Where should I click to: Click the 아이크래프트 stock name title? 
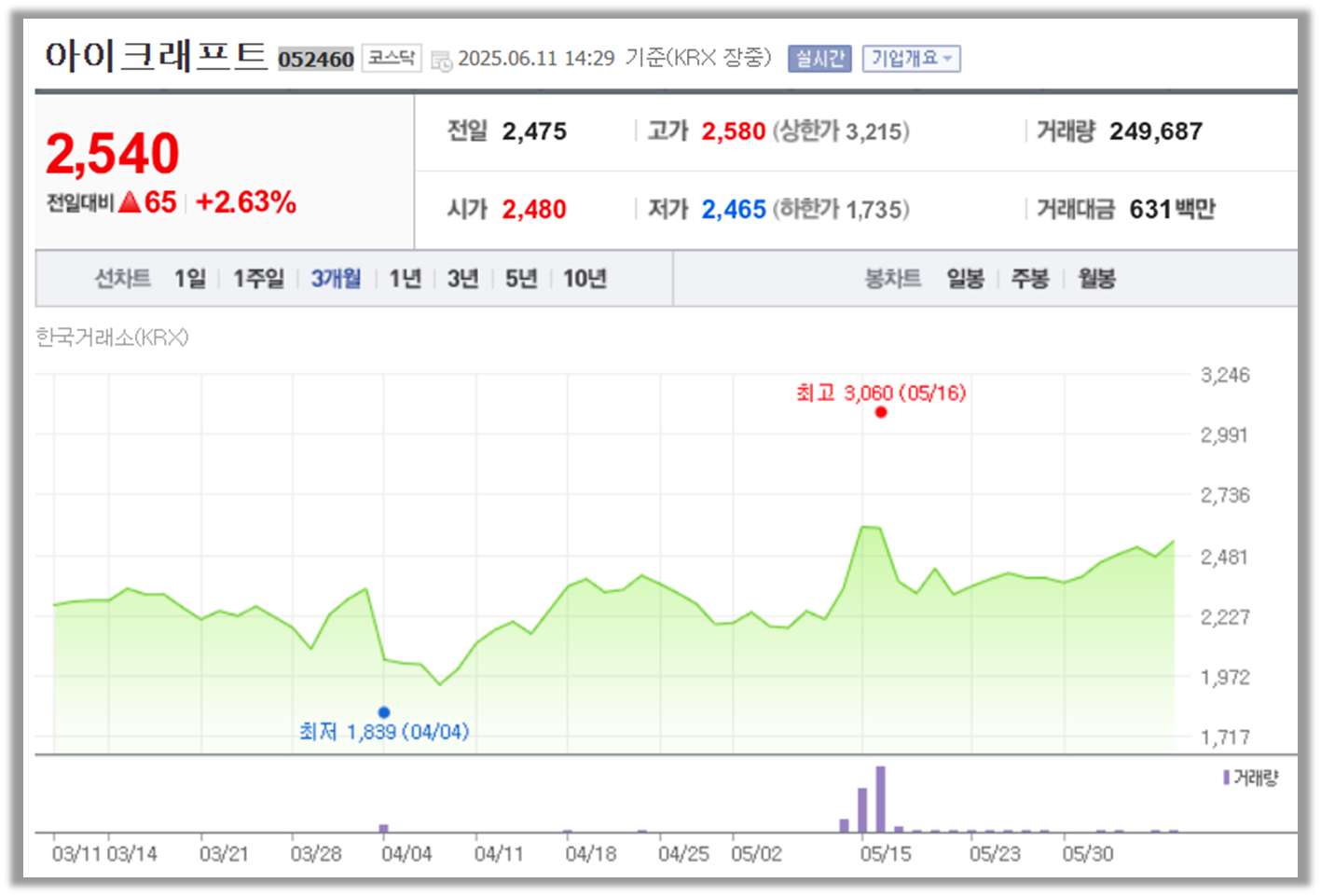[156, 56]
